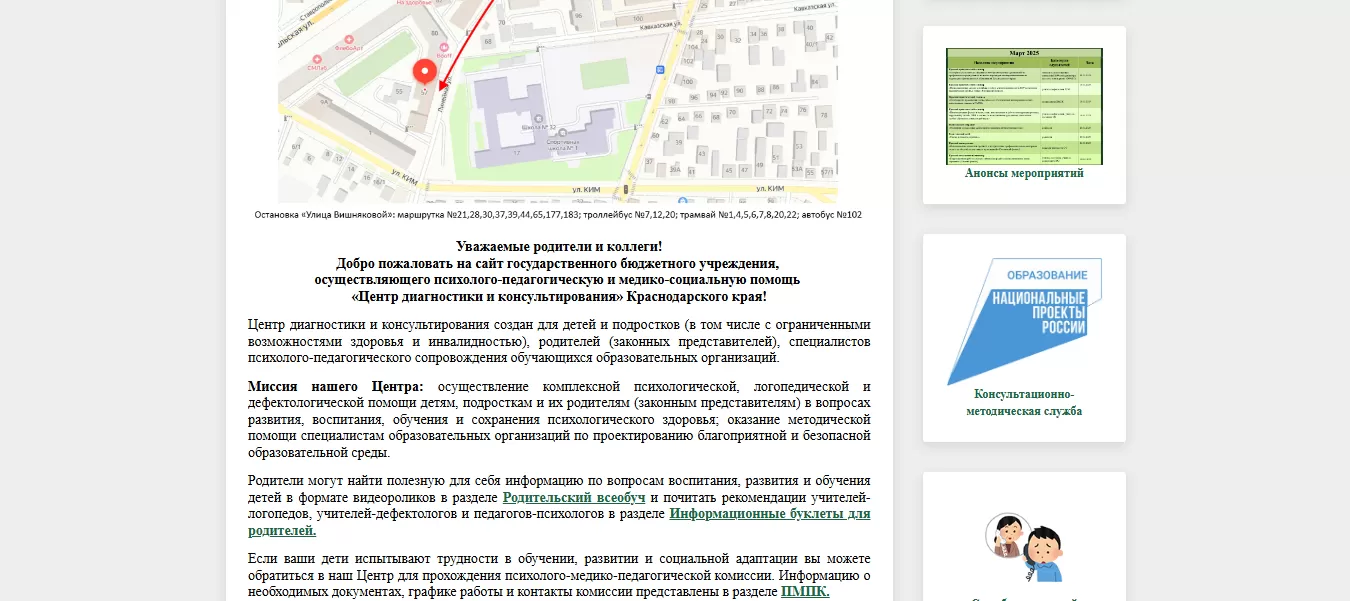Click the red location pin on the map
Image resolution: width=1350 pixels, height=601 pixels.
click(424, 71)
